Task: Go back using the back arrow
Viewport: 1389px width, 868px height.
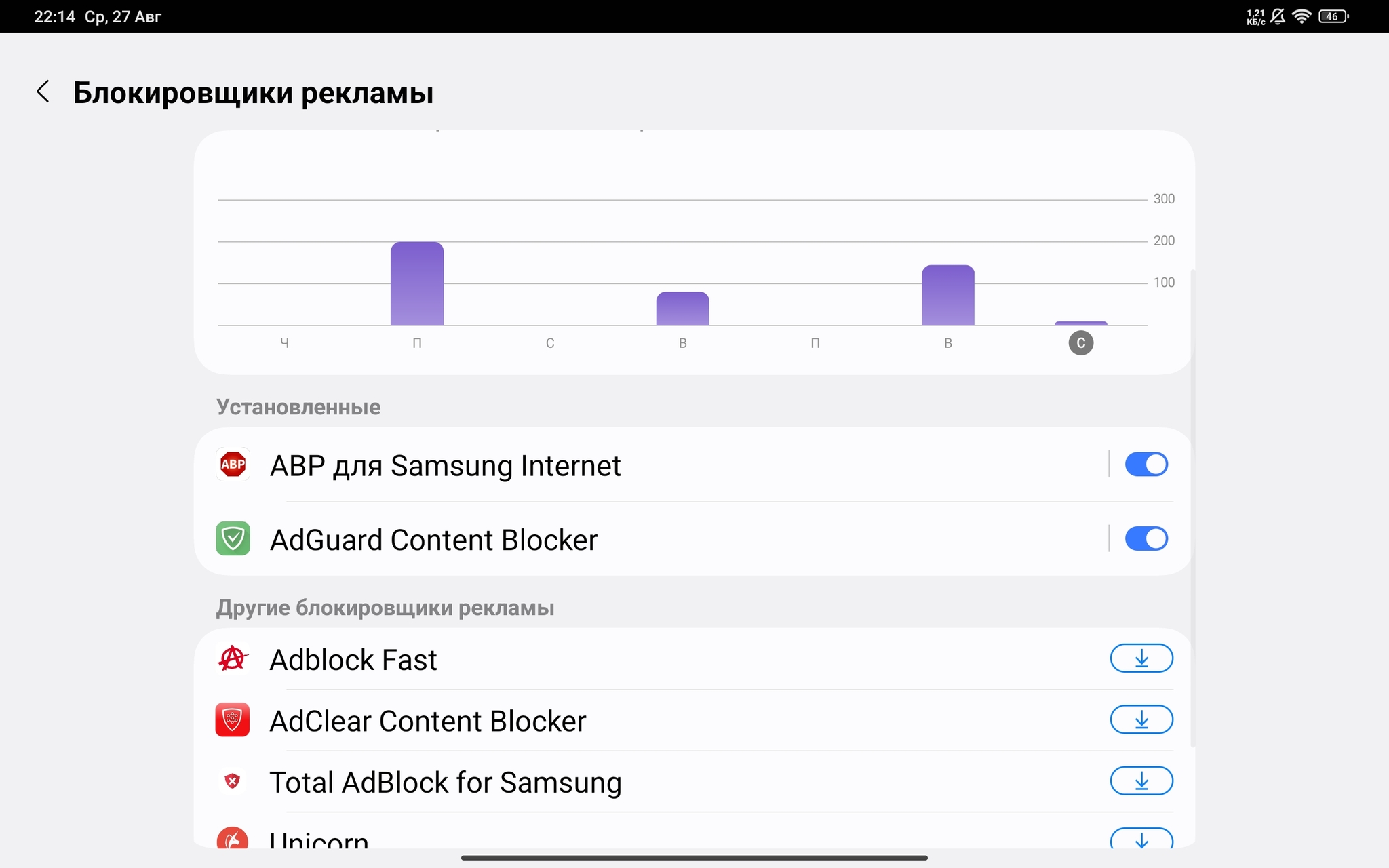Action: (43, 92)
